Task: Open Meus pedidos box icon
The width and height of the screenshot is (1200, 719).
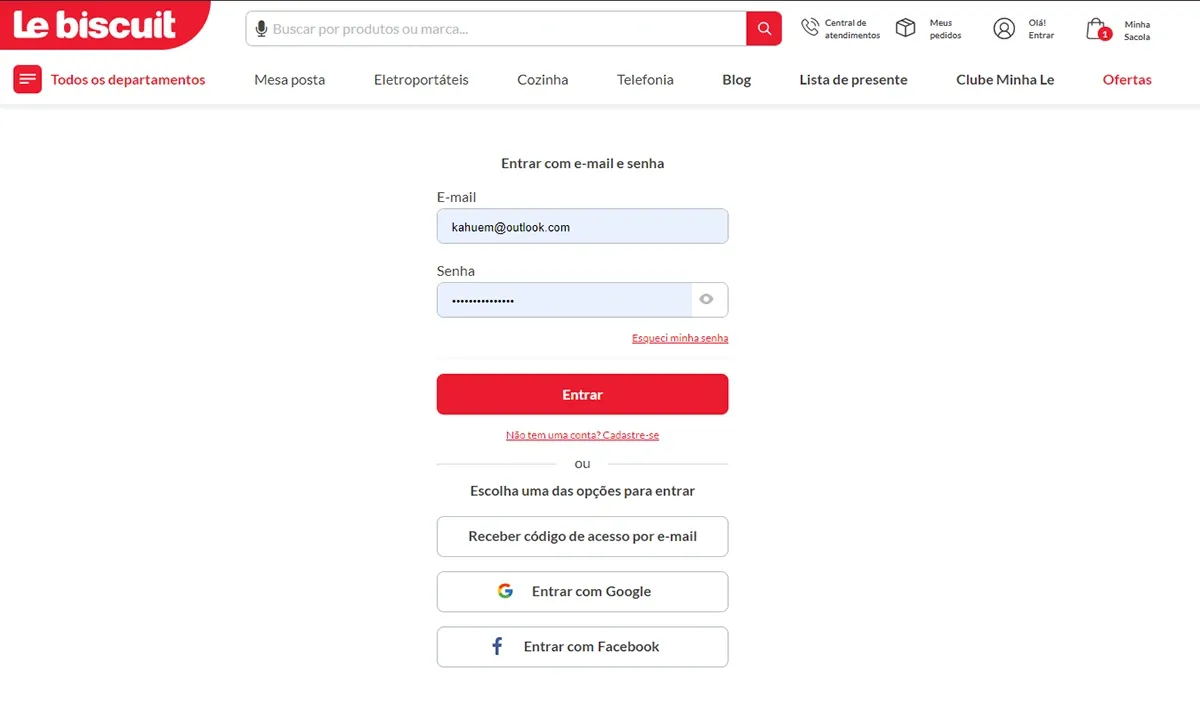Action: click(905, 28)
